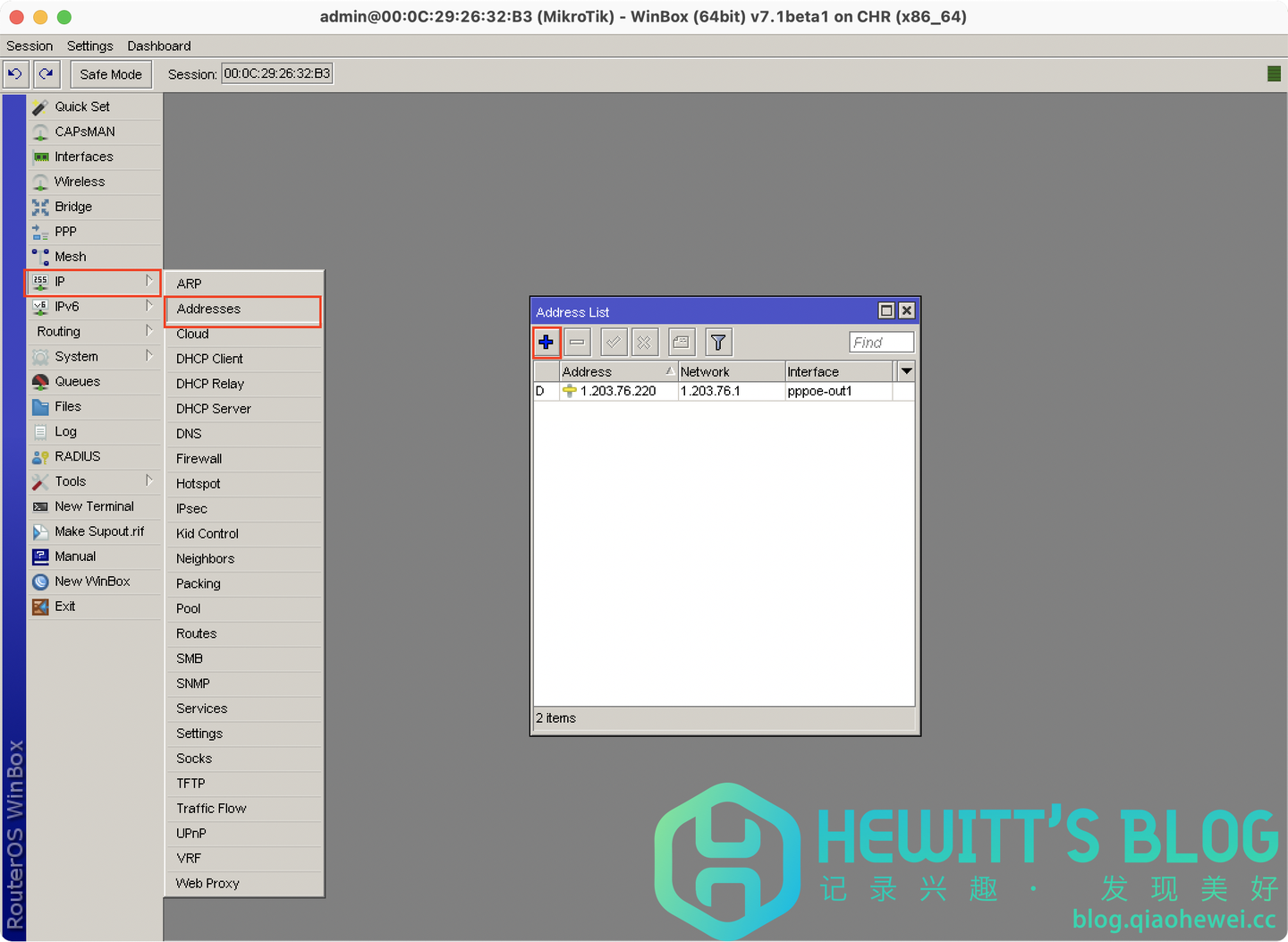The width and height of the screenshot is (1288, 942).
Task: Toggle Safe Mode button
Action: [x=111, y=74]
